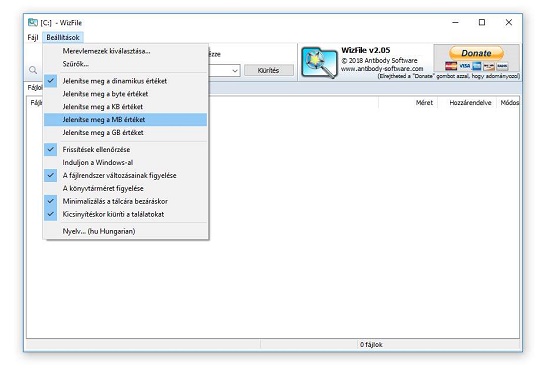
Task: Toggle Kicsinyítéskor kiüríti a találatokat
Action: pyautogui.click(x=126, y=214)
